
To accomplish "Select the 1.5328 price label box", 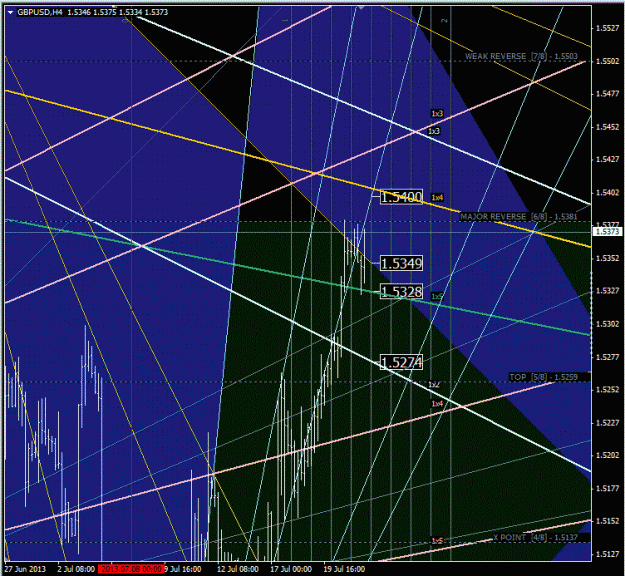I will [401, 292].
